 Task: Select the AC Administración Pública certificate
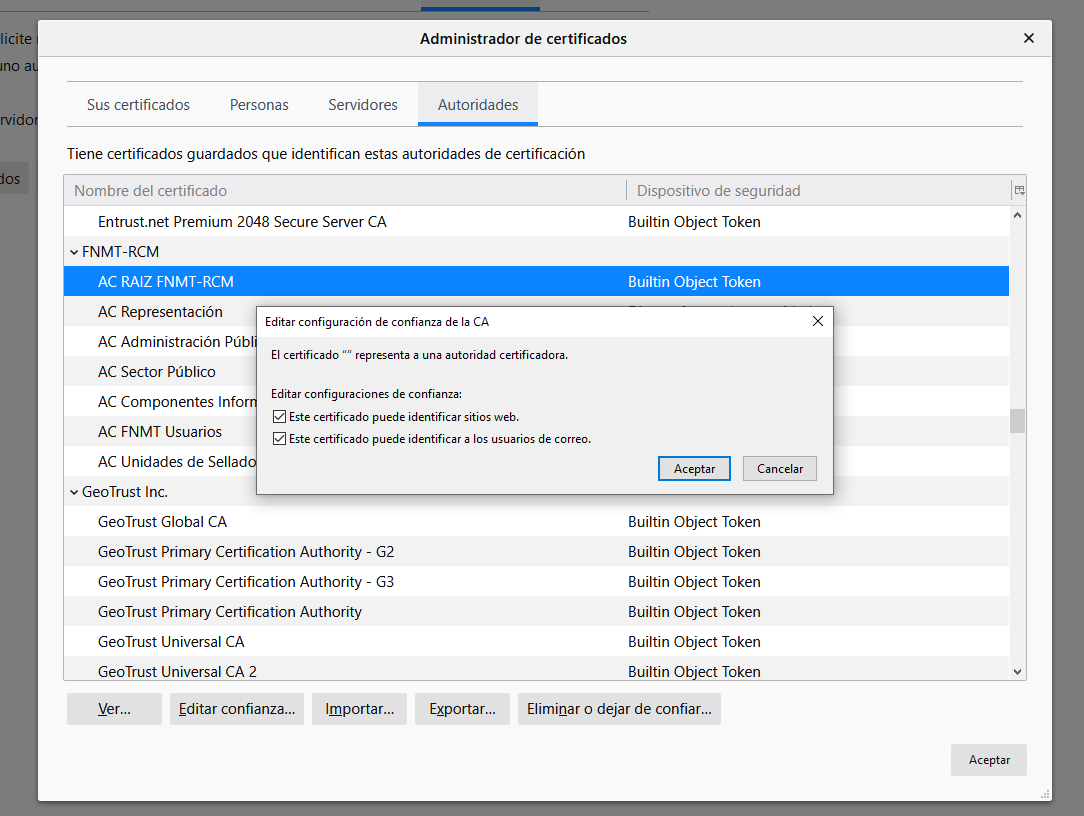(177, 342)
